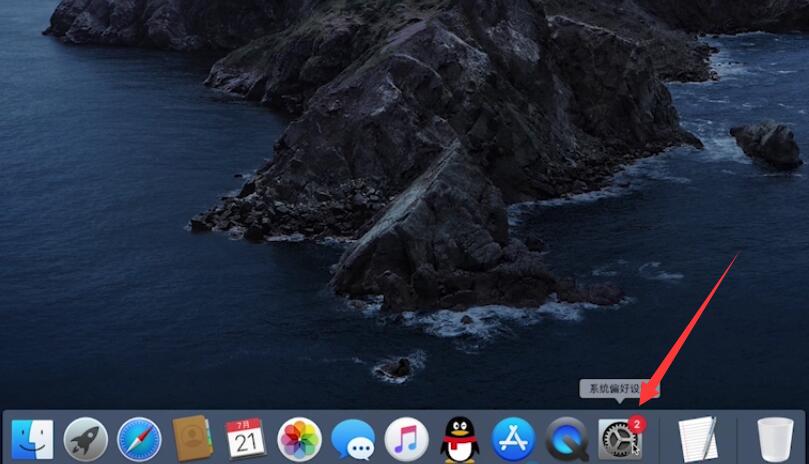809x464 pixels.
Task: Open Finder from the Dock
Action: 32,439
